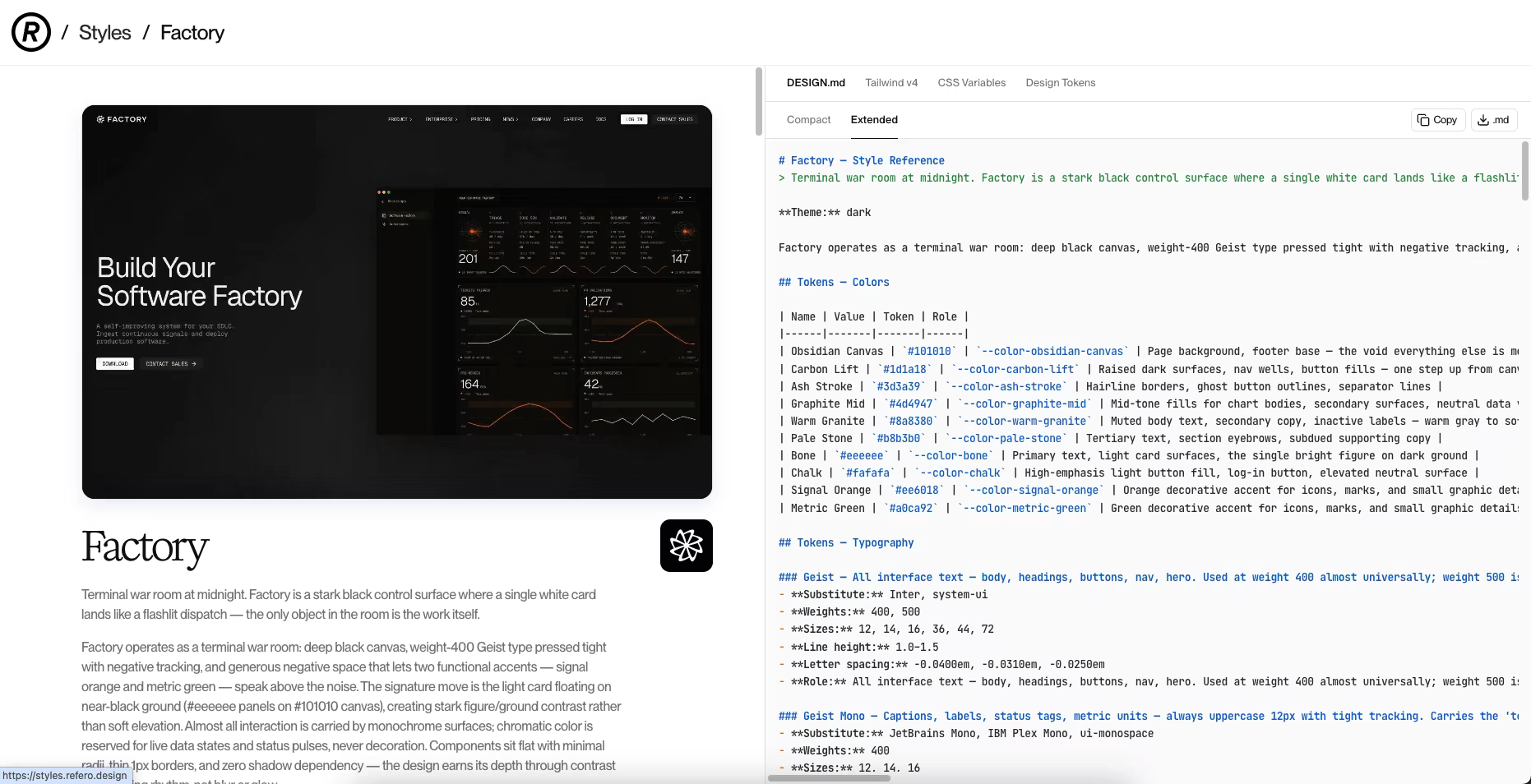Select the Extended view
Screen dimensions: 1531x784
coord(874,120)
